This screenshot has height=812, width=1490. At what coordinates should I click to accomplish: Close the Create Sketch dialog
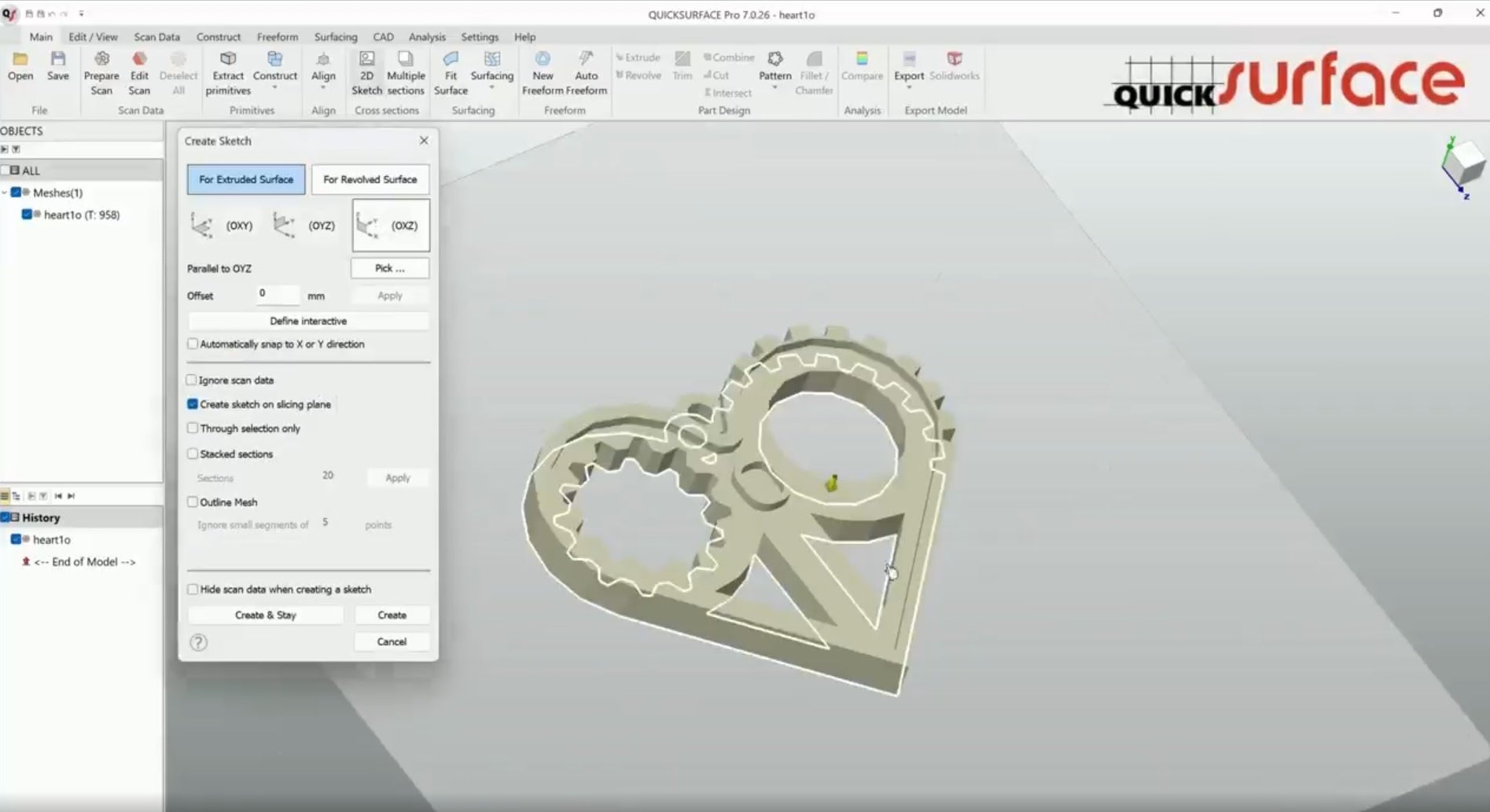coord(424,141)
